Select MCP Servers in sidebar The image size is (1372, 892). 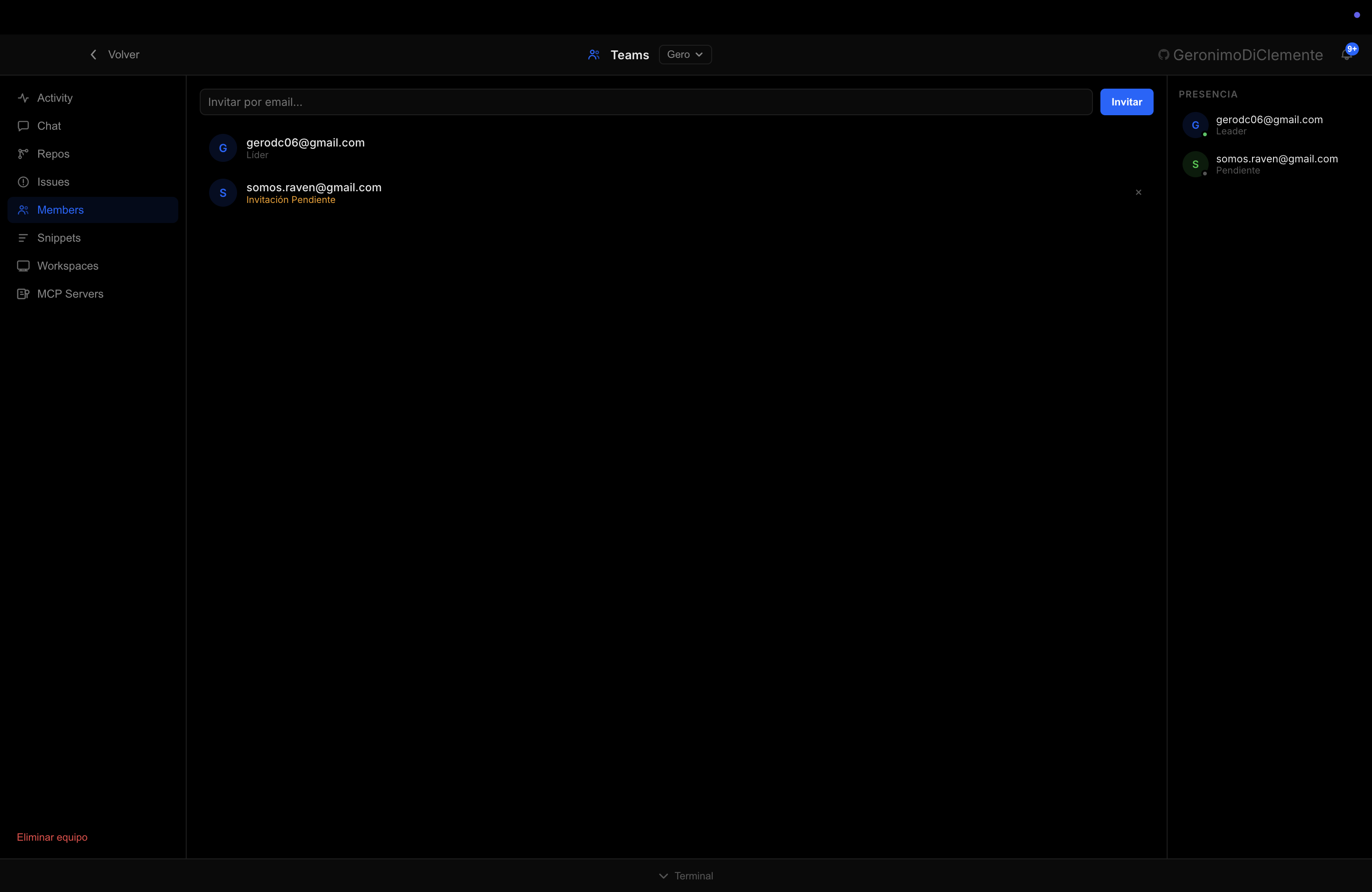click(x=70, y=294)
